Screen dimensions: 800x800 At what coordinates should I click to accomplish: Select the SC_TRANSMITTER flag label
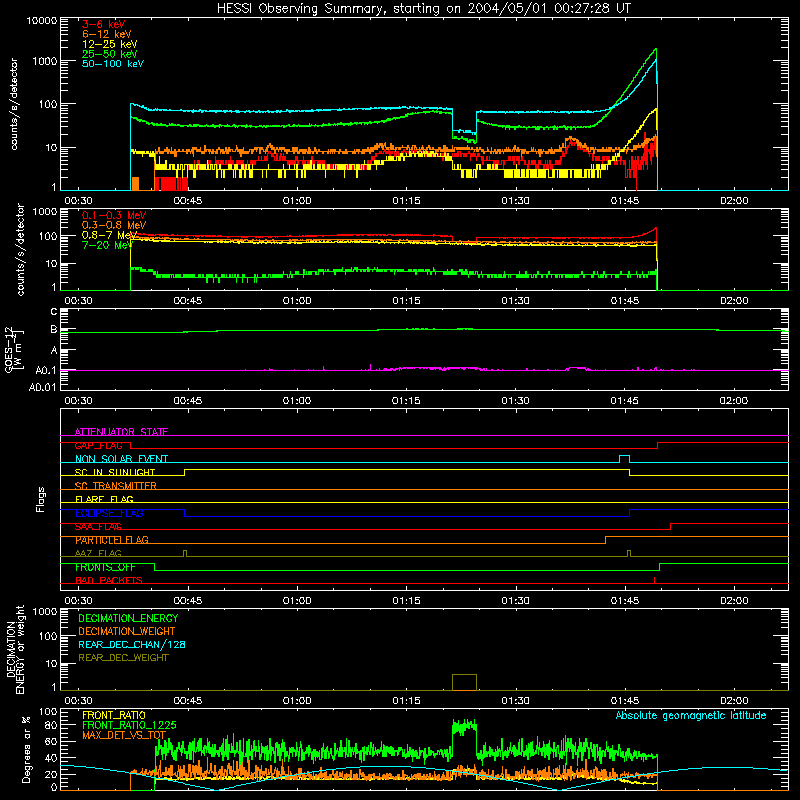[x=116, y=486]
